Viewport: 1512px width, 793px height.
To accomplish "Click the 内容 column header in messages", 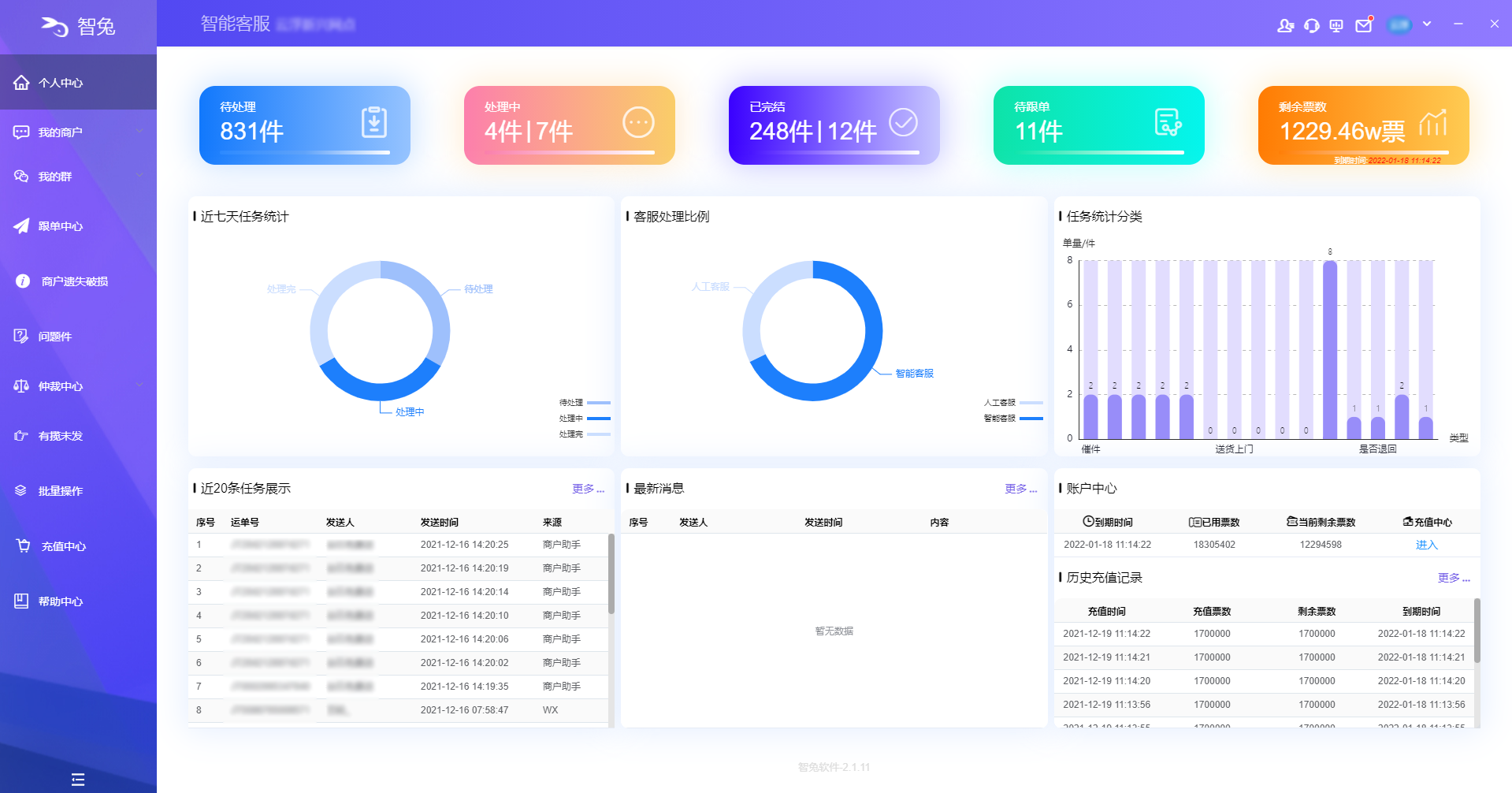I will tap(939, 523).
